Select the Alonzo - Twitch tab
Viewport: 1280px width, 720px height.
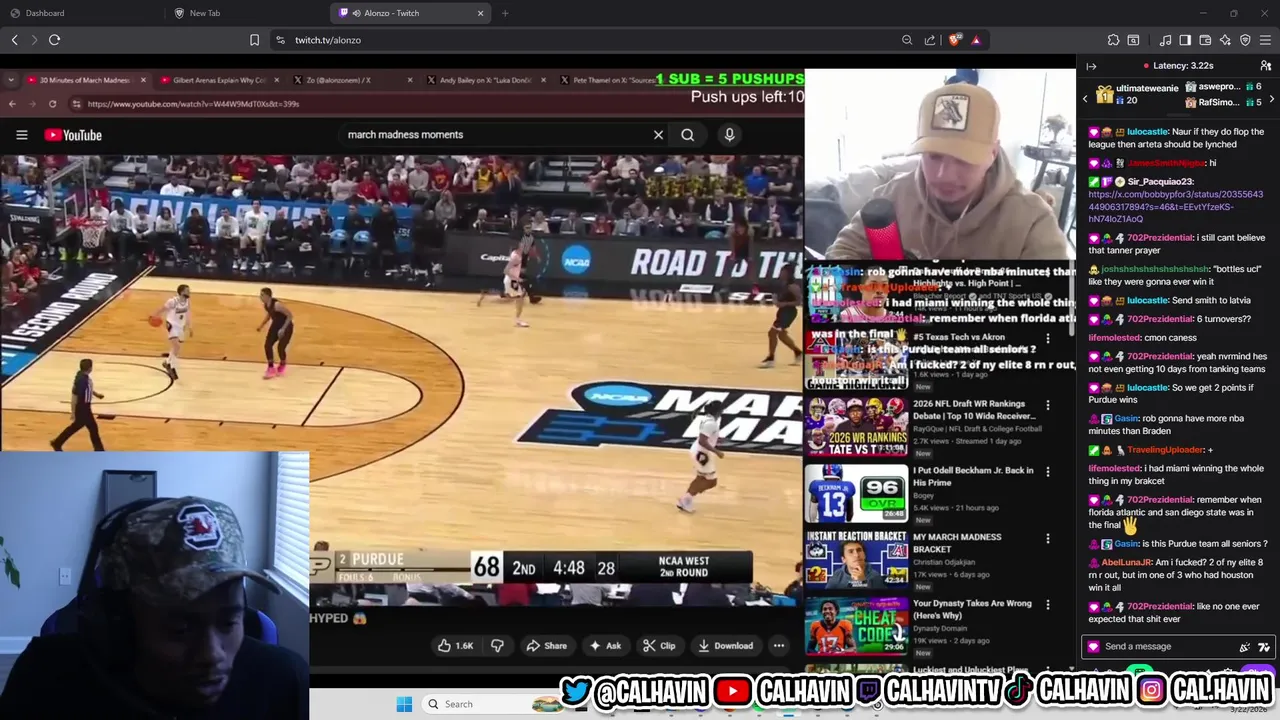tap(410, 13)
